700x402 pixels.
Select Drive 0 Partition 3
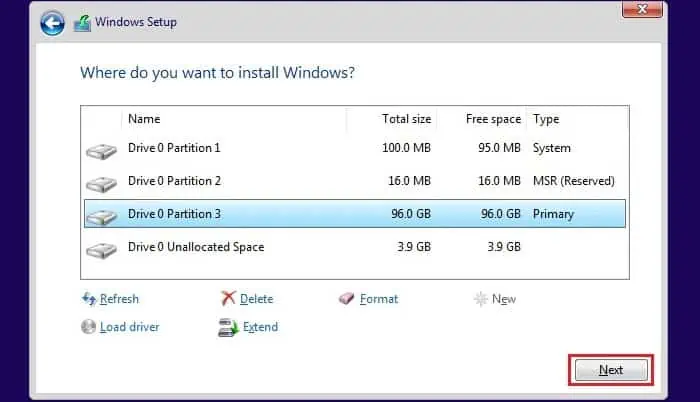pos(355,214)
